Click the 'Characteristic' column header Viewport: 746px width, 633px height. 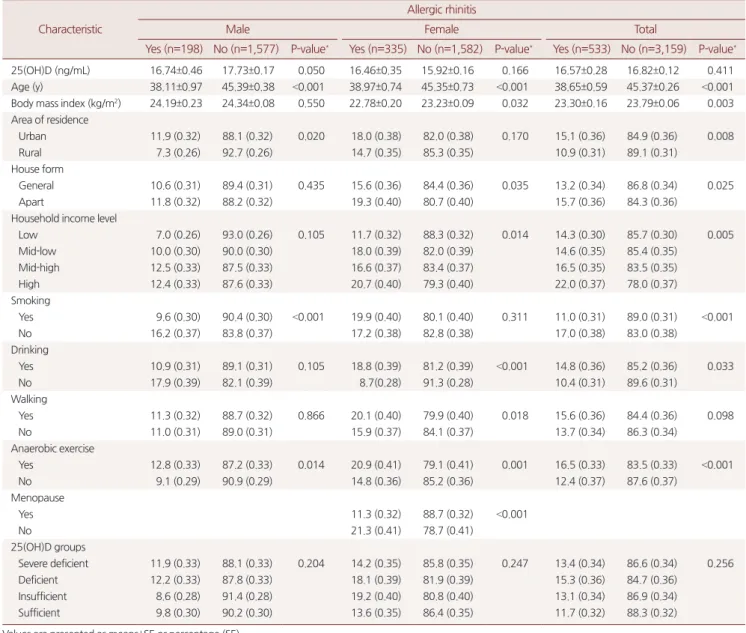click(x=70, y=30)
